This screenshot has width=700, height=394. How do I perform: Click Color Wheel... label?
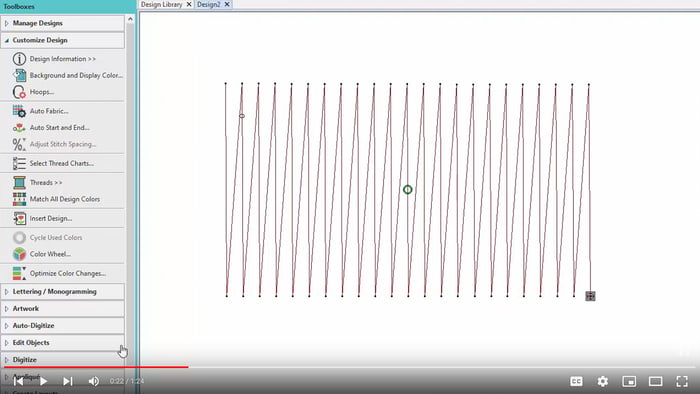[x=50, y=254]
